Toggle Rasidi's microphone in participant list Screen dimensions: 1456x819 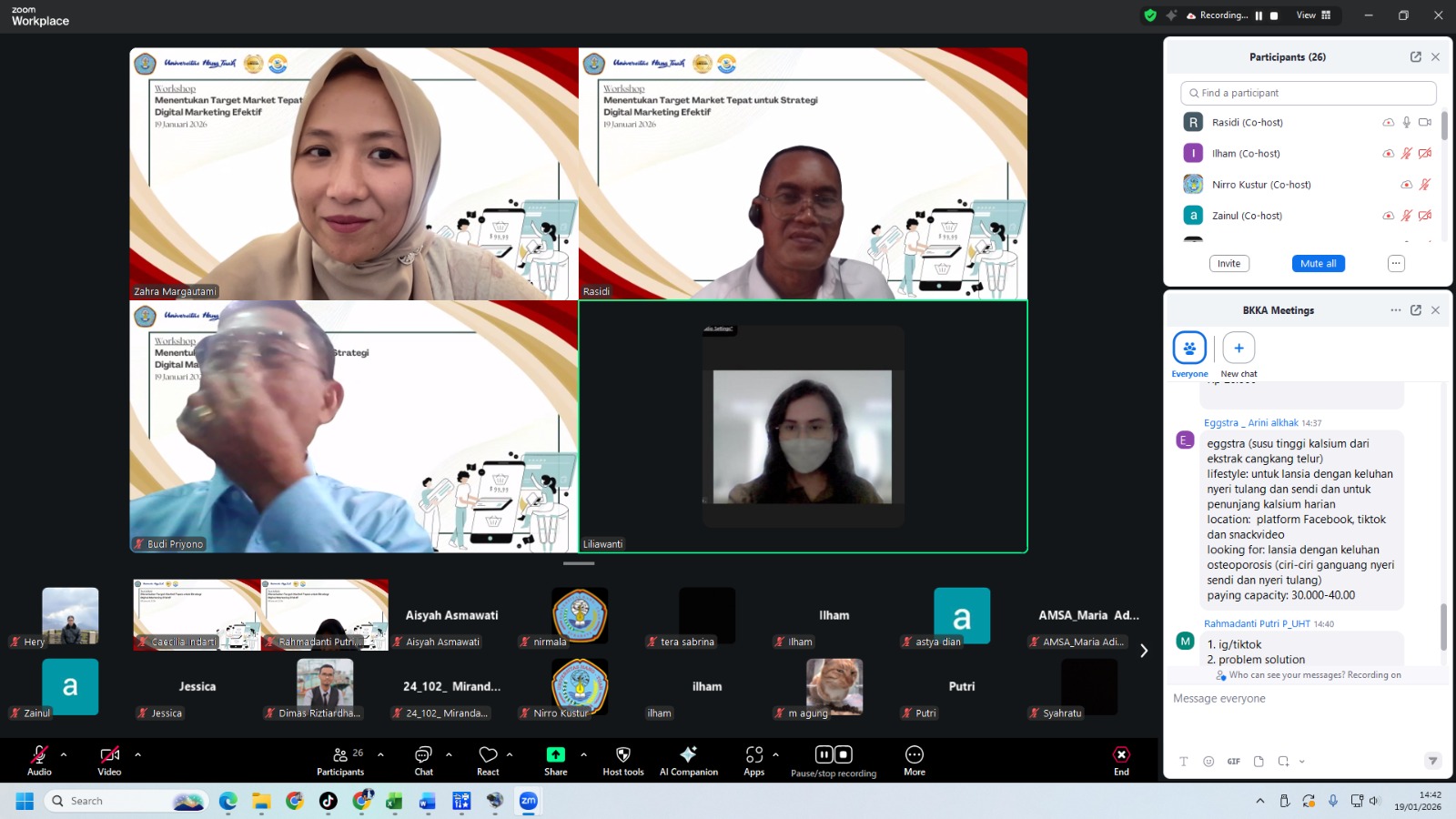tap(1407, 123)
